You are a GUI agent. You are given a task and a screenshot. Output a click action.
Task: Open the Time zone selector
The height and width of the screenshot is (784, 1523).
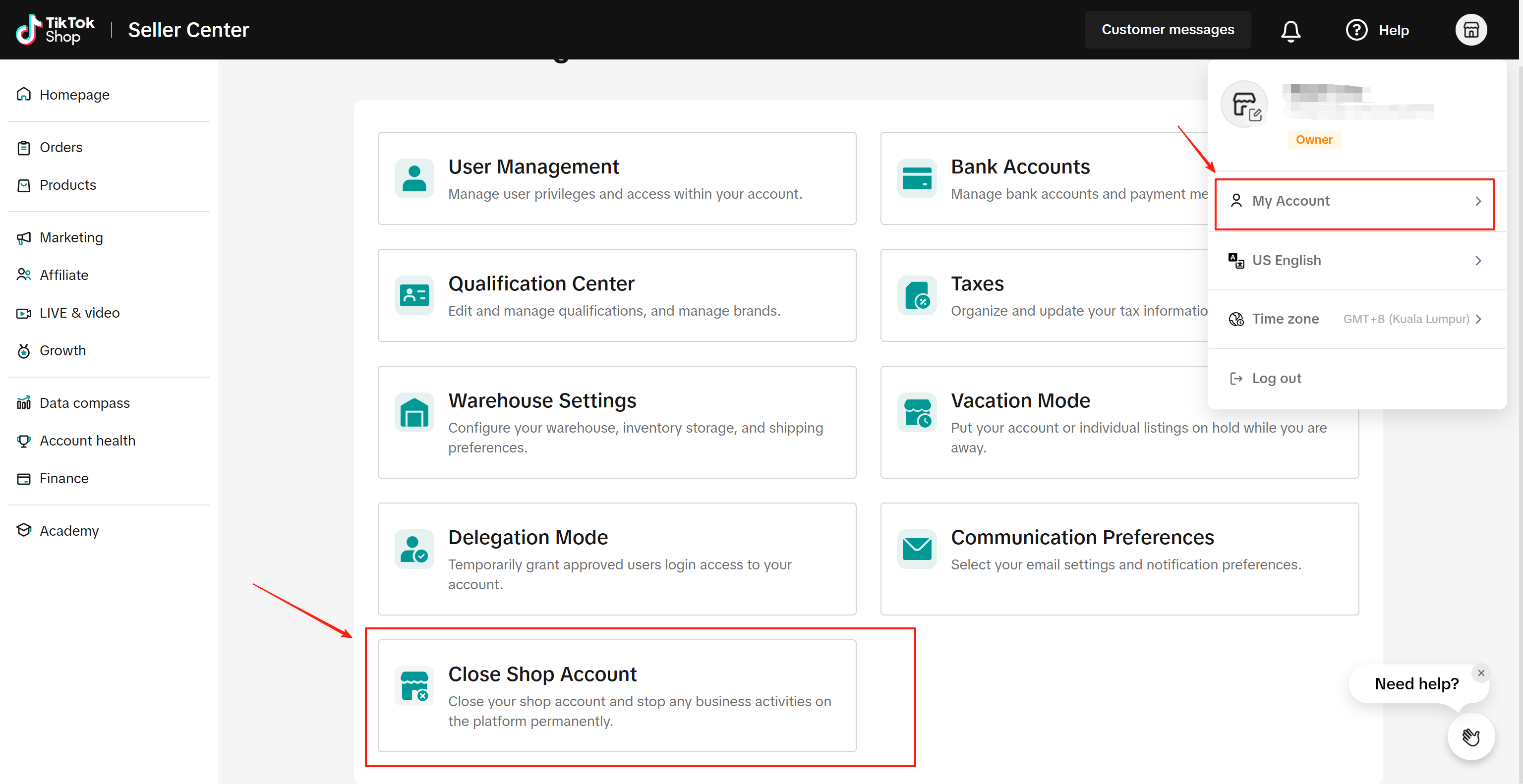click(x=1354, y=319)
